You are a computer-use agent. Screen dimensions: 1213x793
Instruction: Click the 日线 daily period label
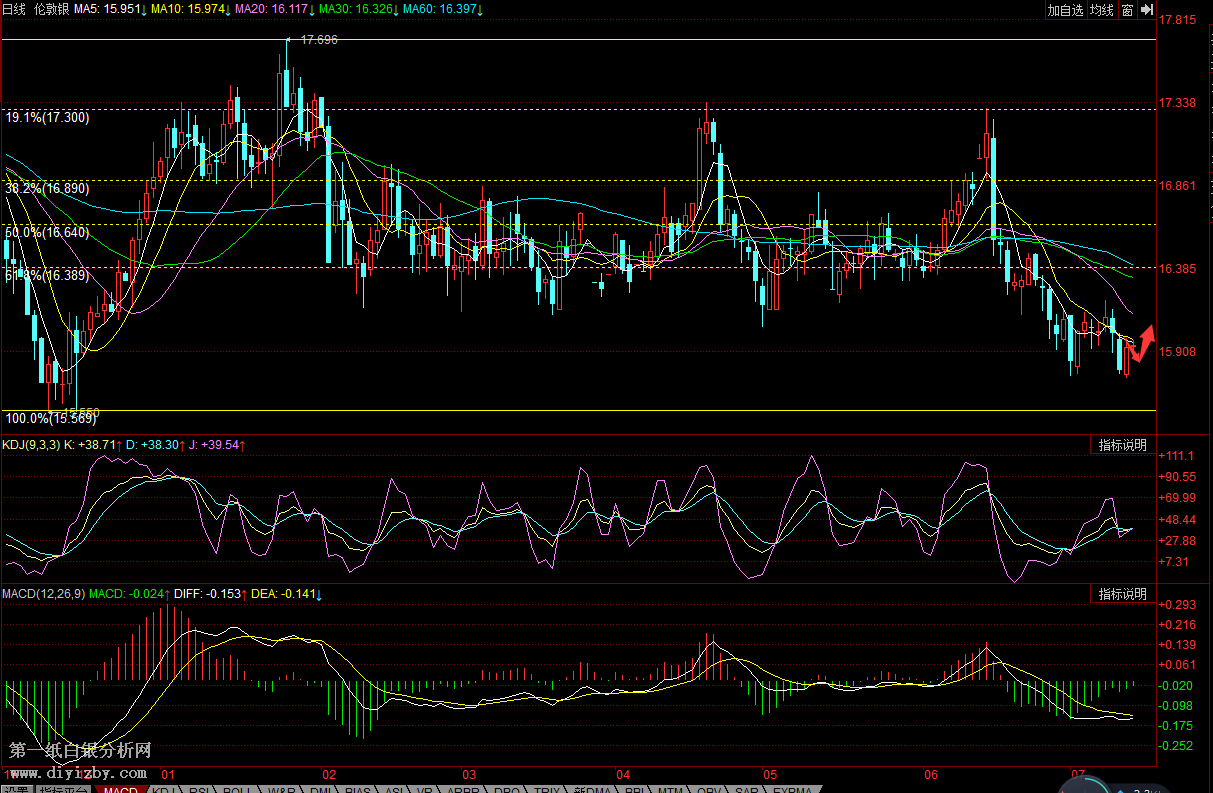pyautogui.click(x=13, y=10)
